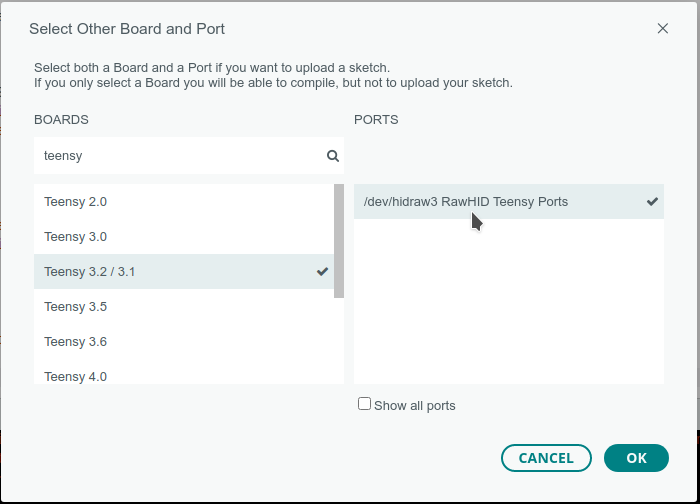Select Teensy 3.6 from the boards list
The width and height of the screenshot is (700, 504).
[184, 342]
